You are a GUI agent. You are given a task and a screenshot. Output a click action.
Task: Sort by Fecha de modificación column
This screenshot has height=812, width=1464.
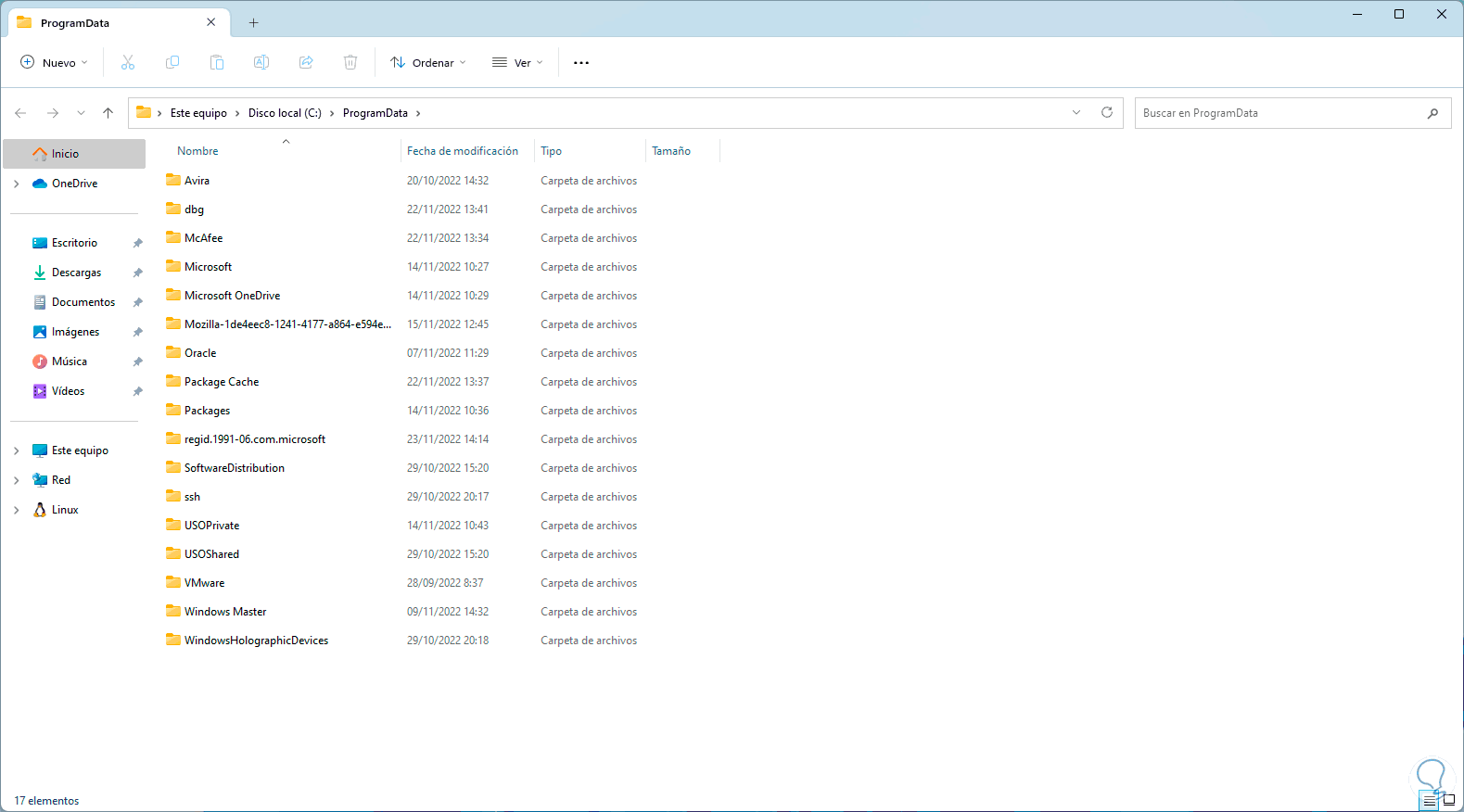point(463,151)
